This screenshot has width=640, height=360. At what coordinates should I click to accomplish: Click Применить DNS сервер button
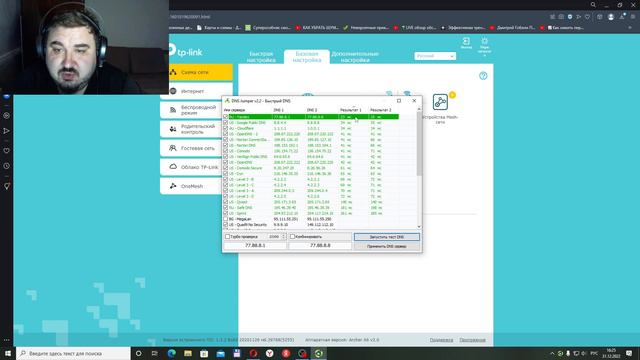(x=387, y=246)
